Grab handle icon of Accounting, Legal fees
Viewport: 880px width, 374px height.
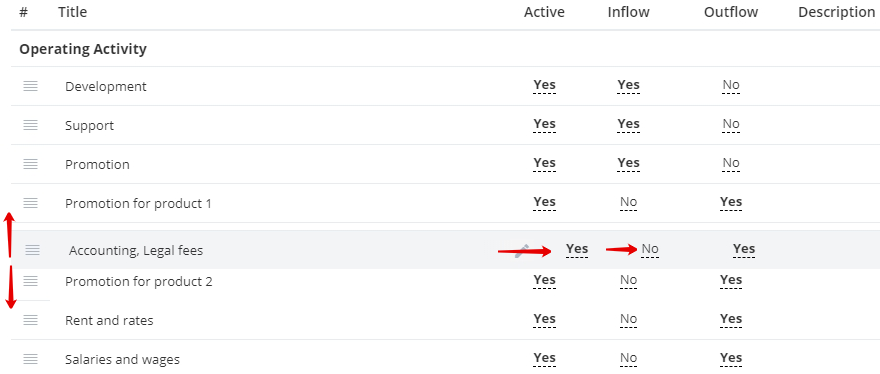click(x=33, y=250)
